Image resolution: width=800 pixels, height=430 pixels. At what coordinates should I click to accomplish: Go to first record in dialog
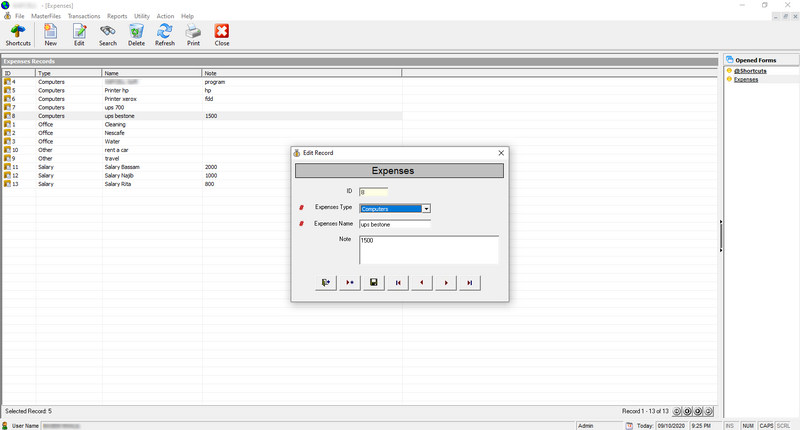[398, 283]
